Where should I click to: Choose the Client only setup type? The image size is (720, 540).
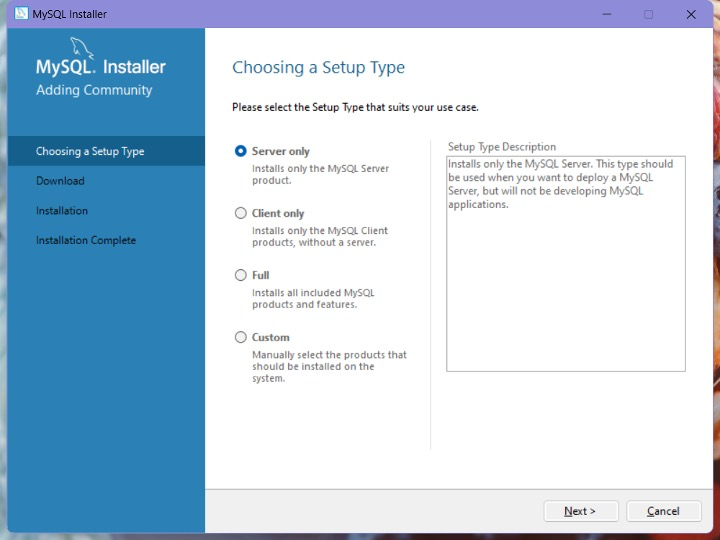[240, 213]
